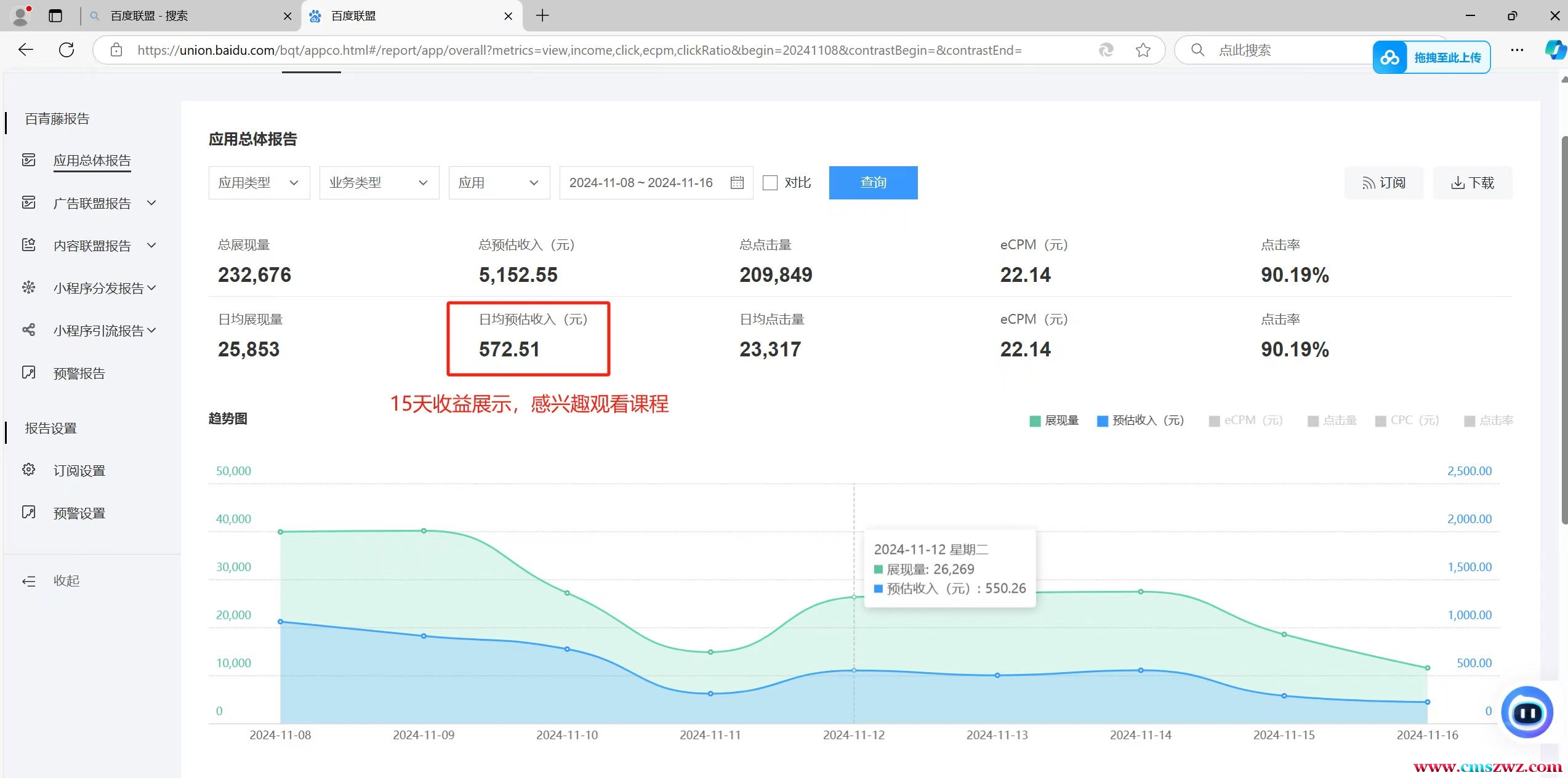Click the 2024-11-14 point on the 展现量 line
The image size is (1568, 778).
tap(1141, 592)
